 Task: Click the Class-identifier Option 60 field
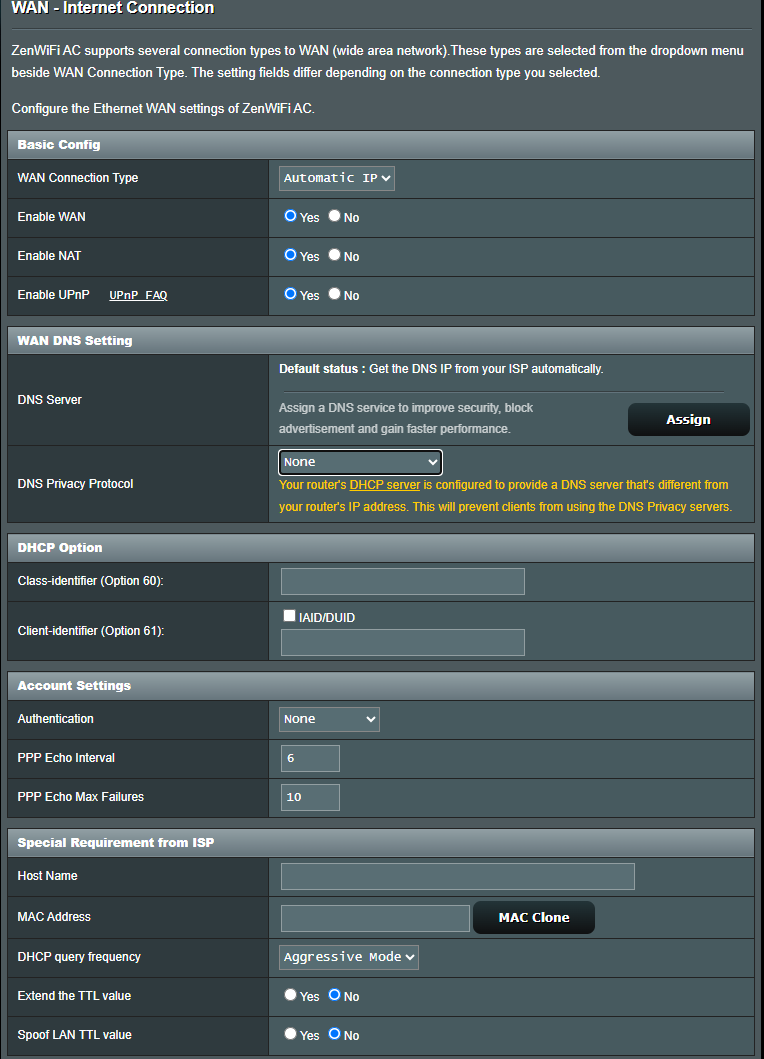(x=402, y=581)
